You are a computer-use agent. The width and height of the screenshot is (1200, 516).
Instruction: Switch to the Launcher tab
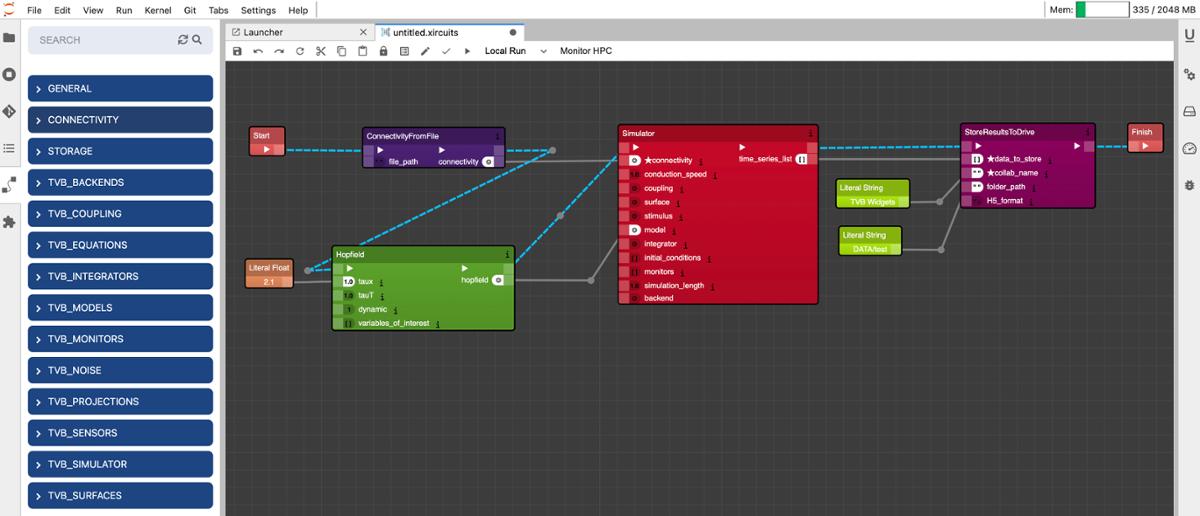tap(263, 32)
